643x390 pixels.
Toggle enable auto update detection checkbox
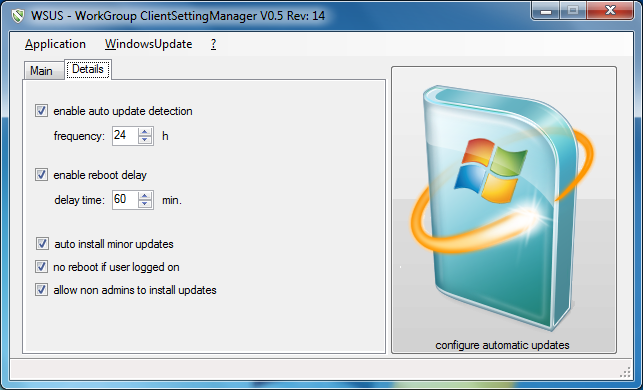click(41, 111)
